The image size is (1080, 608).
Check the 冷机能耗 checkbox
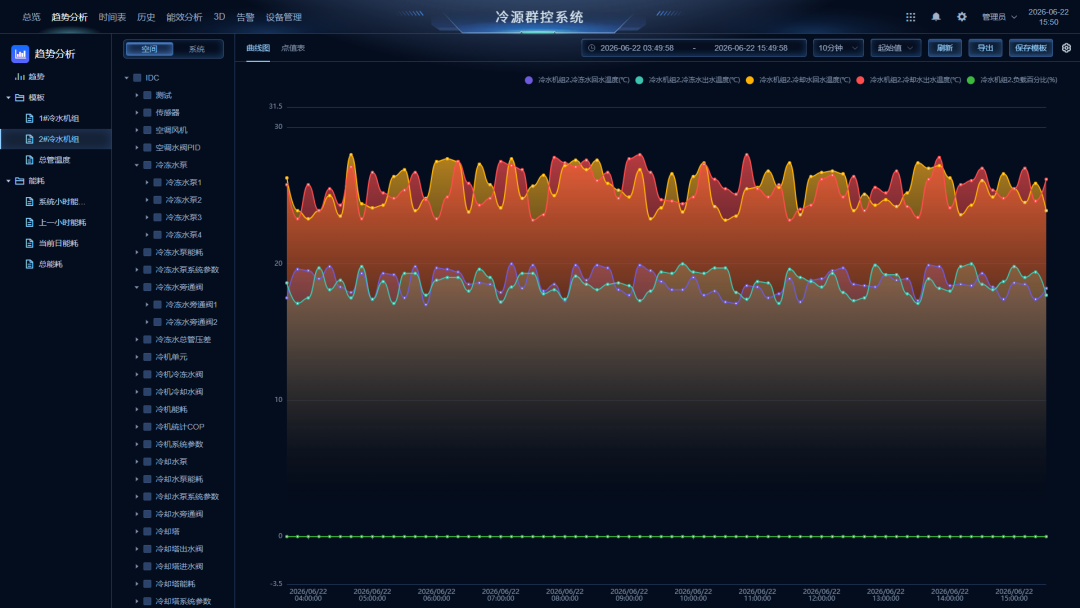tap(147, 410)
